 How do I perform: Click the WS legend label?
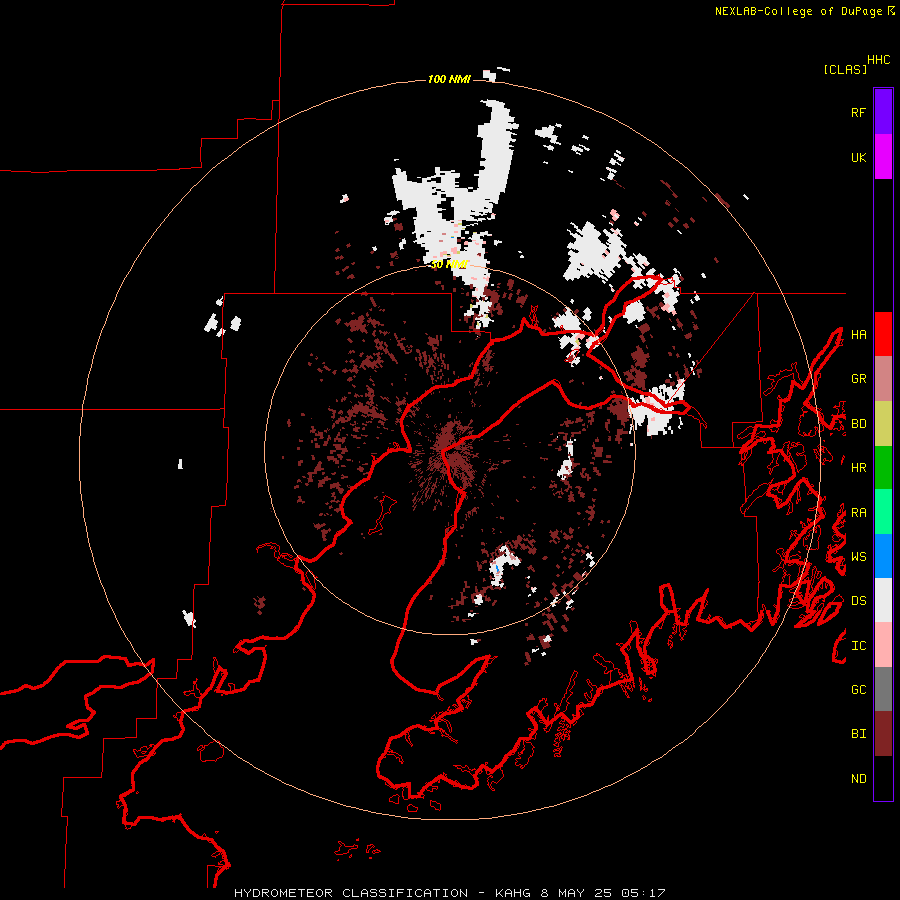(x=858, y=557)
